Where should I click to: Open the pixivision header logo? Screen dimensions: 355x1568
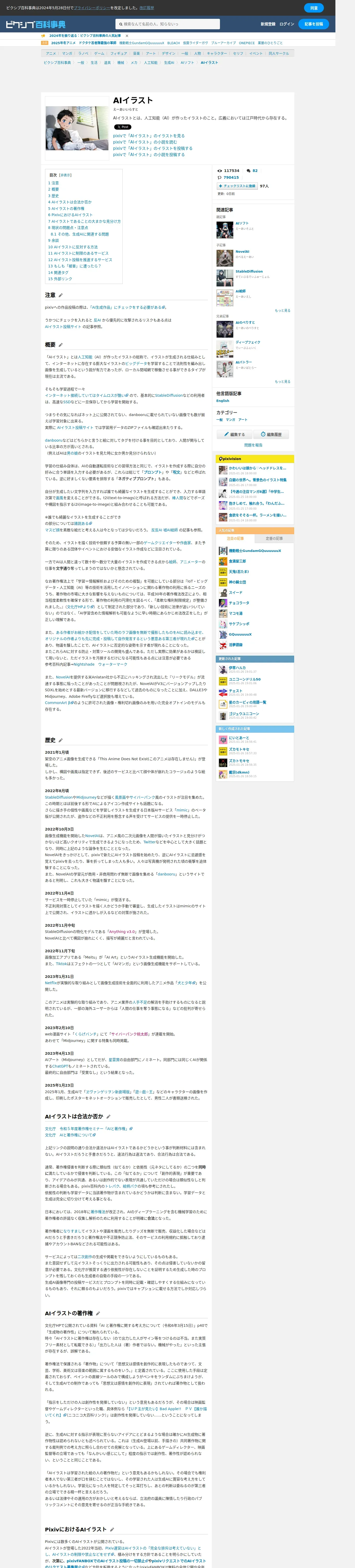tap(230, 459)
